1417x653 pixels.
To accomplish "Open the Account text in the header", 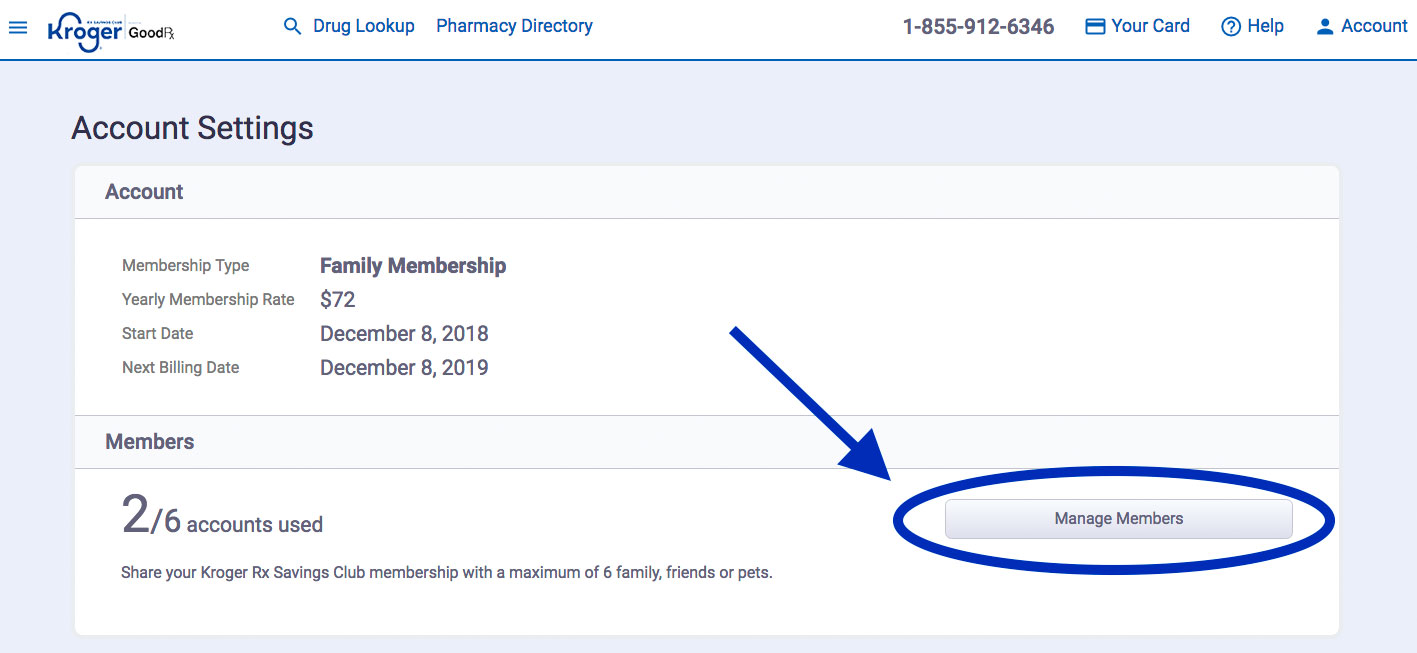I will [1374, 26].
